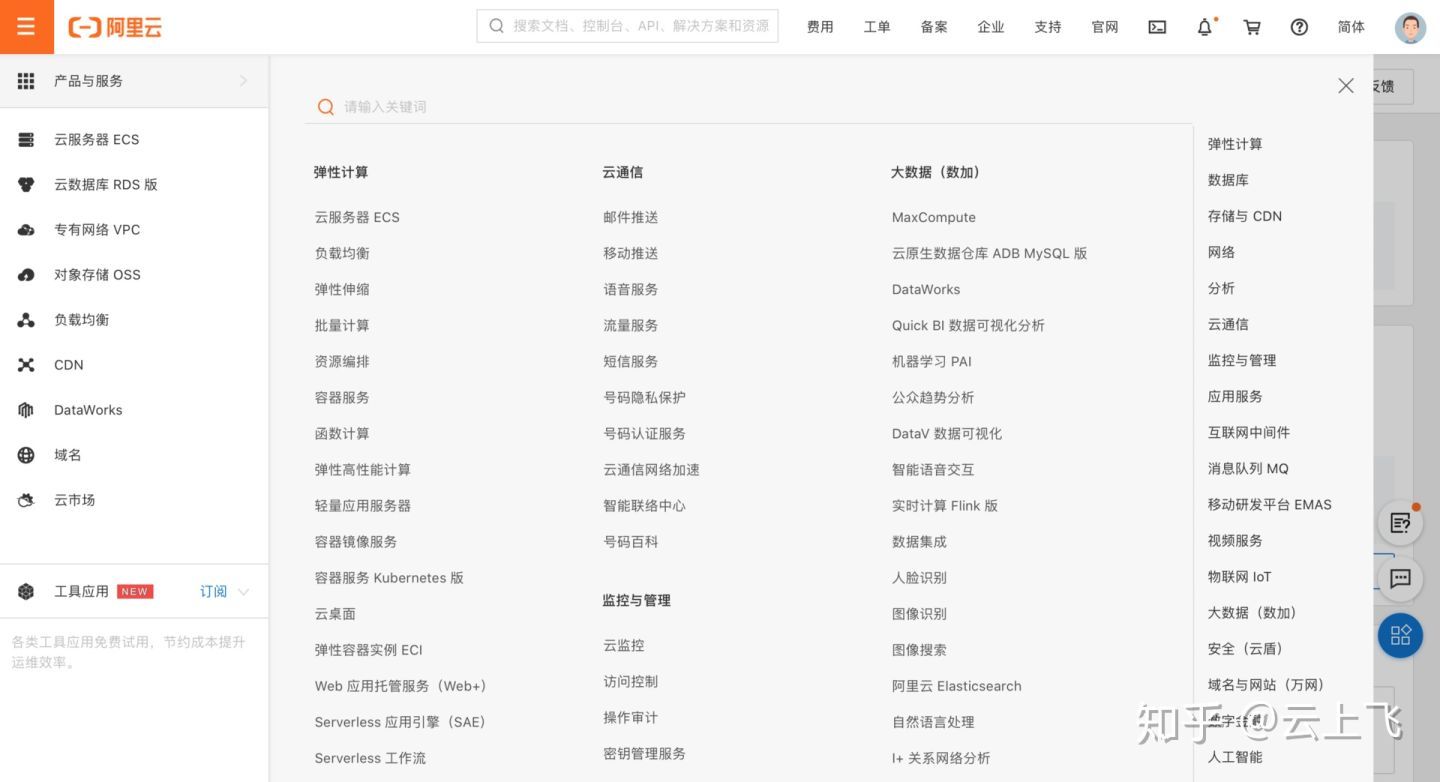Click the products grid icon
The image size is (1440, 782).
click(26, 81)
